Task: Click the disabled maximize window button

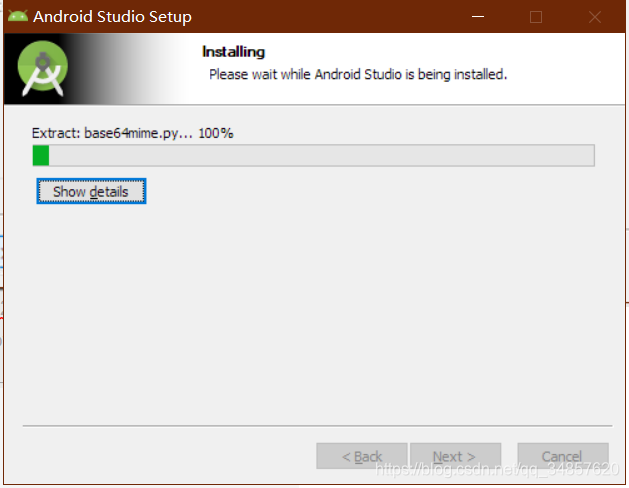Action: pyautogui.click(x=536, y=17)
